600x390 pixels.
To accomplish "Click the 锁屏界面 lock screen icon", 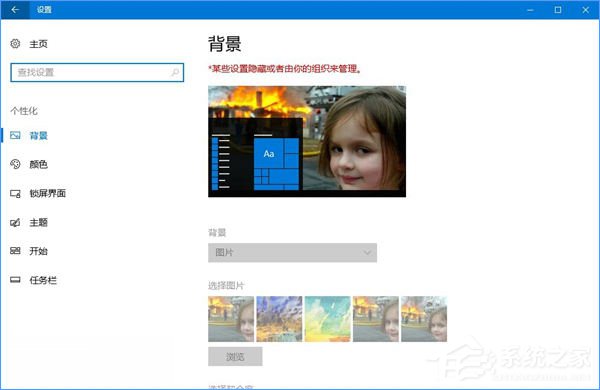I will point(15,194).
